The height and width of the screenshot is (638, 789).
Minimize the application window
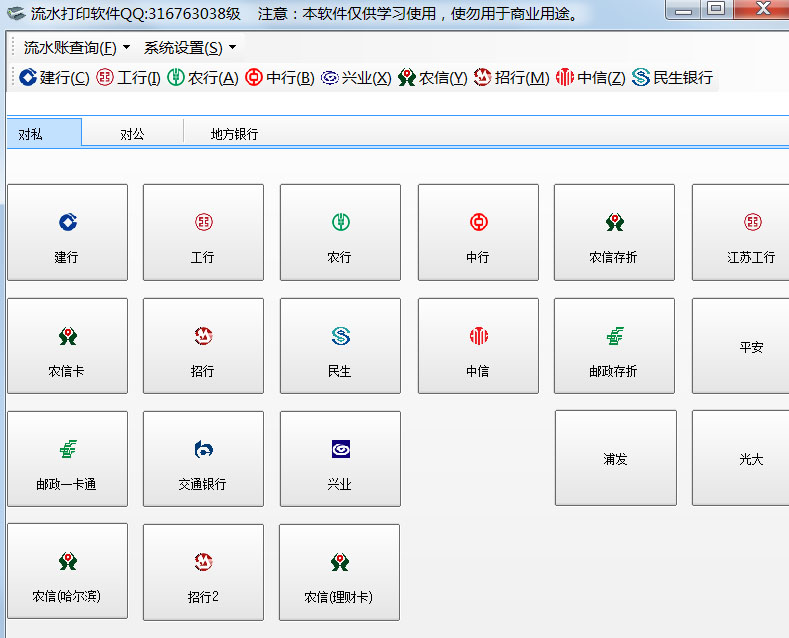(x=683, y=9)
